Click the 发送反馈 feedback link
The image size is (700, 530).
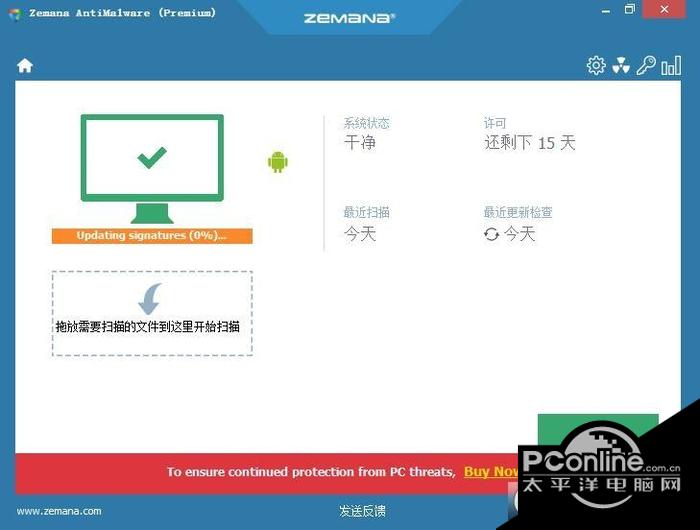point(362,511)
